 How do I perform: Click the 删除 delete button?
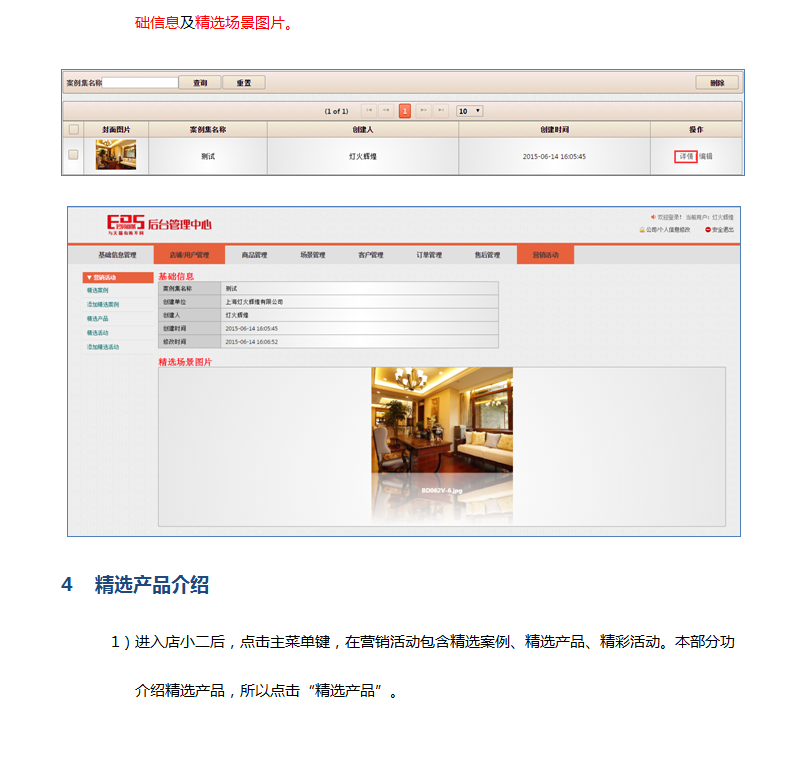pyautogui.click(x=717, y=83)
